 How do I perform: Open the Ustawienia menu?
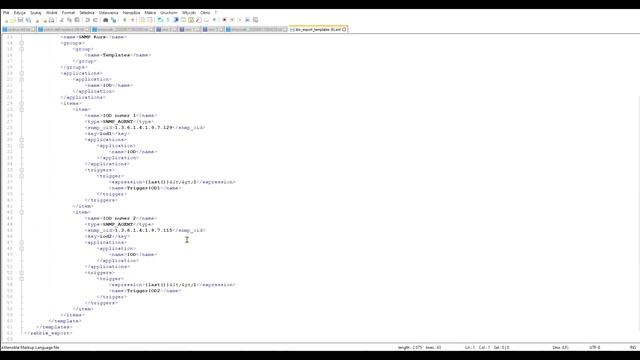108,13
